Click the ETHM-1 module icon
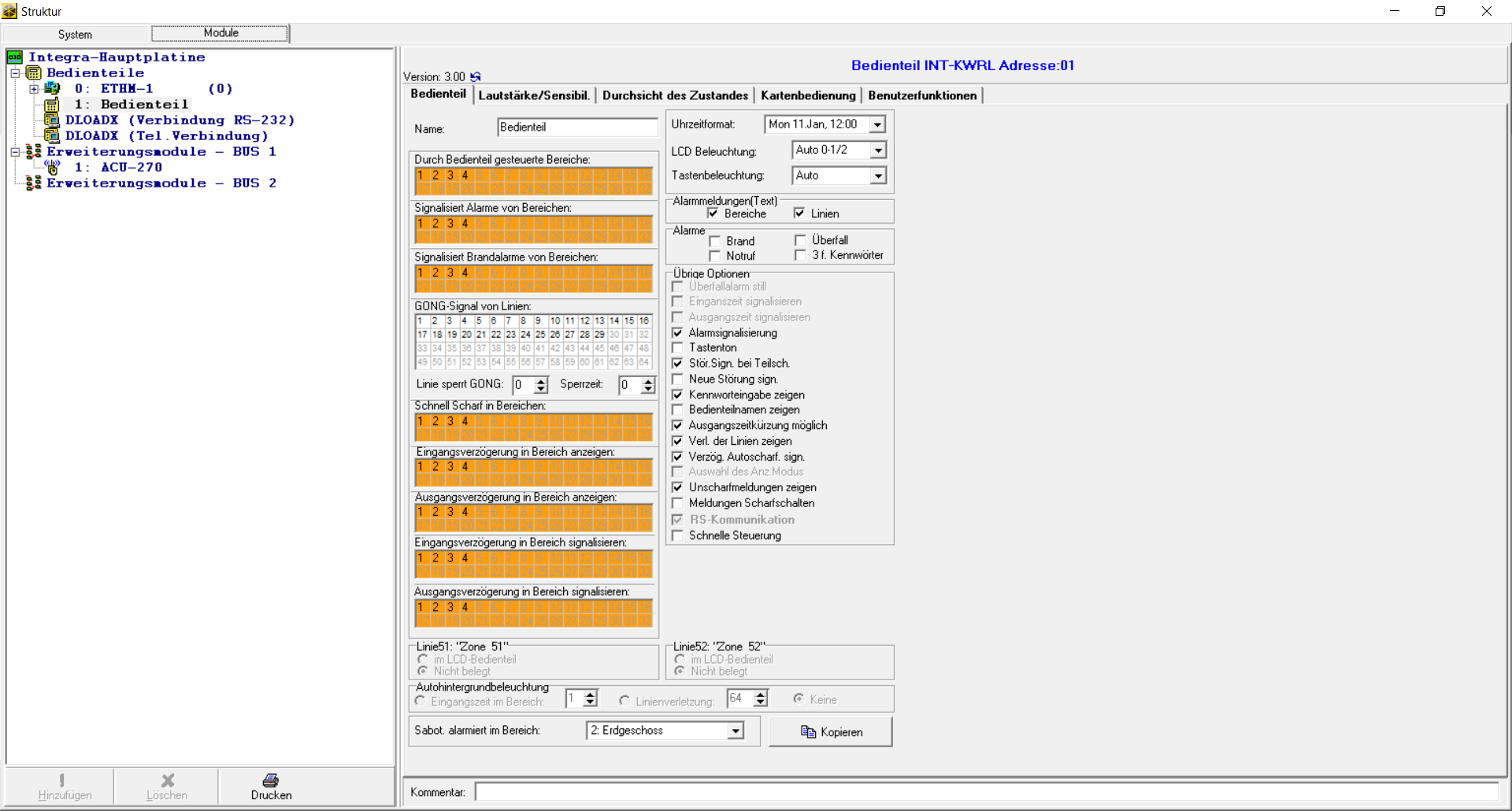The image size is (1512, 811). coord(53,88)
